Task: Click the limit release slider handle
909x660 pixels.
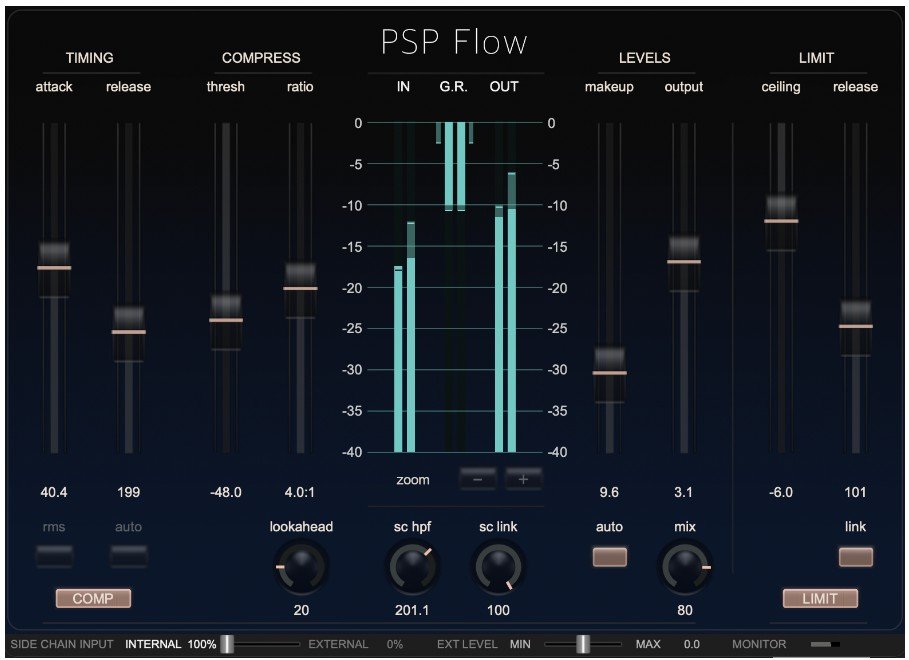Action: [856, 327]
